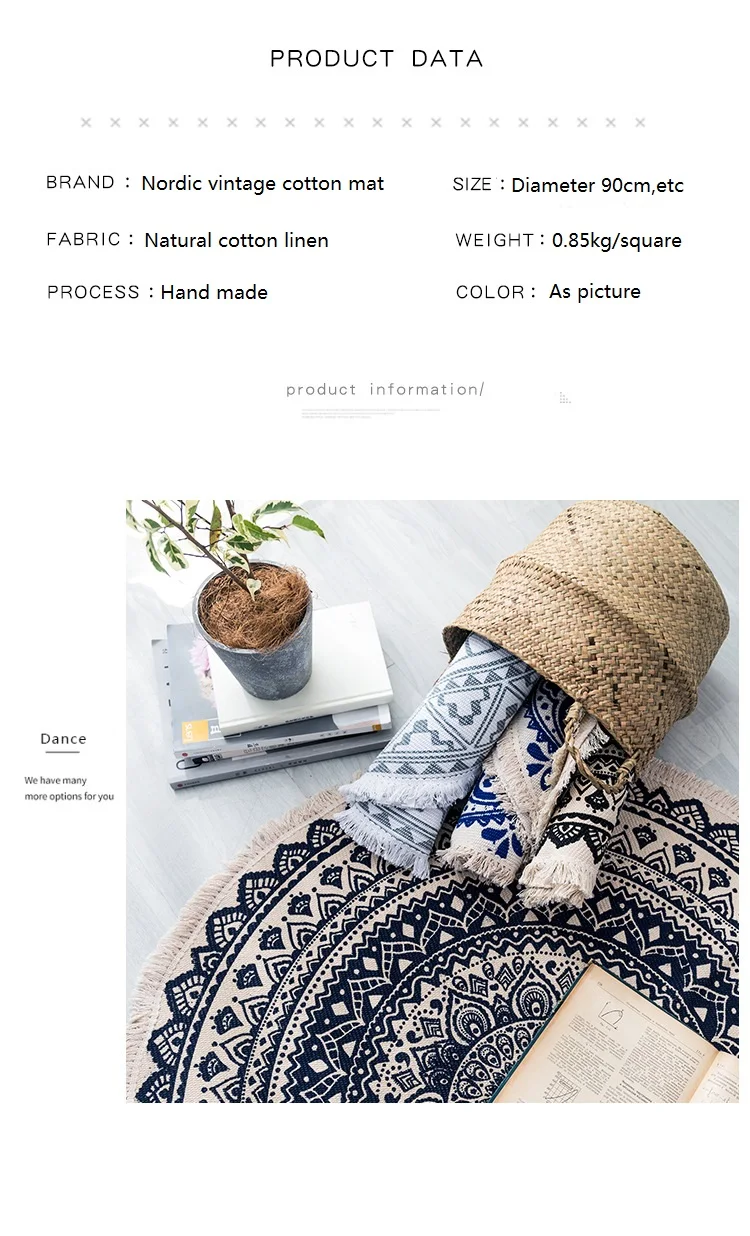Viewport: 750px width, 1236px height.
Task: Click the rolled grey geometric rug
Action: point(438,745)
